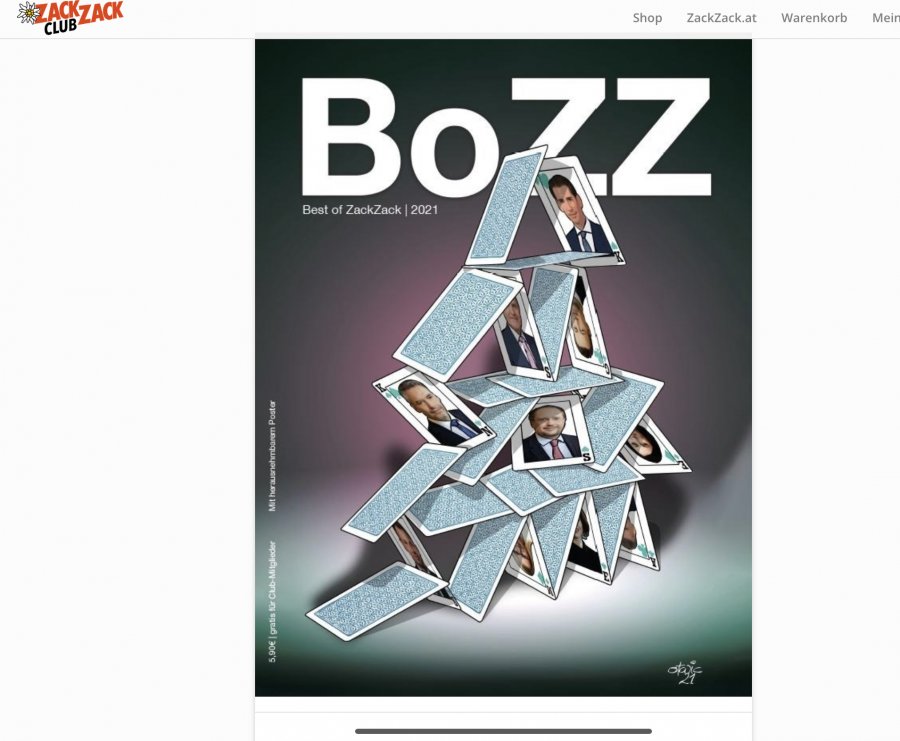Click the portrait card below 'Best of ZackZack'
Screen dimensions: 900x741
433,408
